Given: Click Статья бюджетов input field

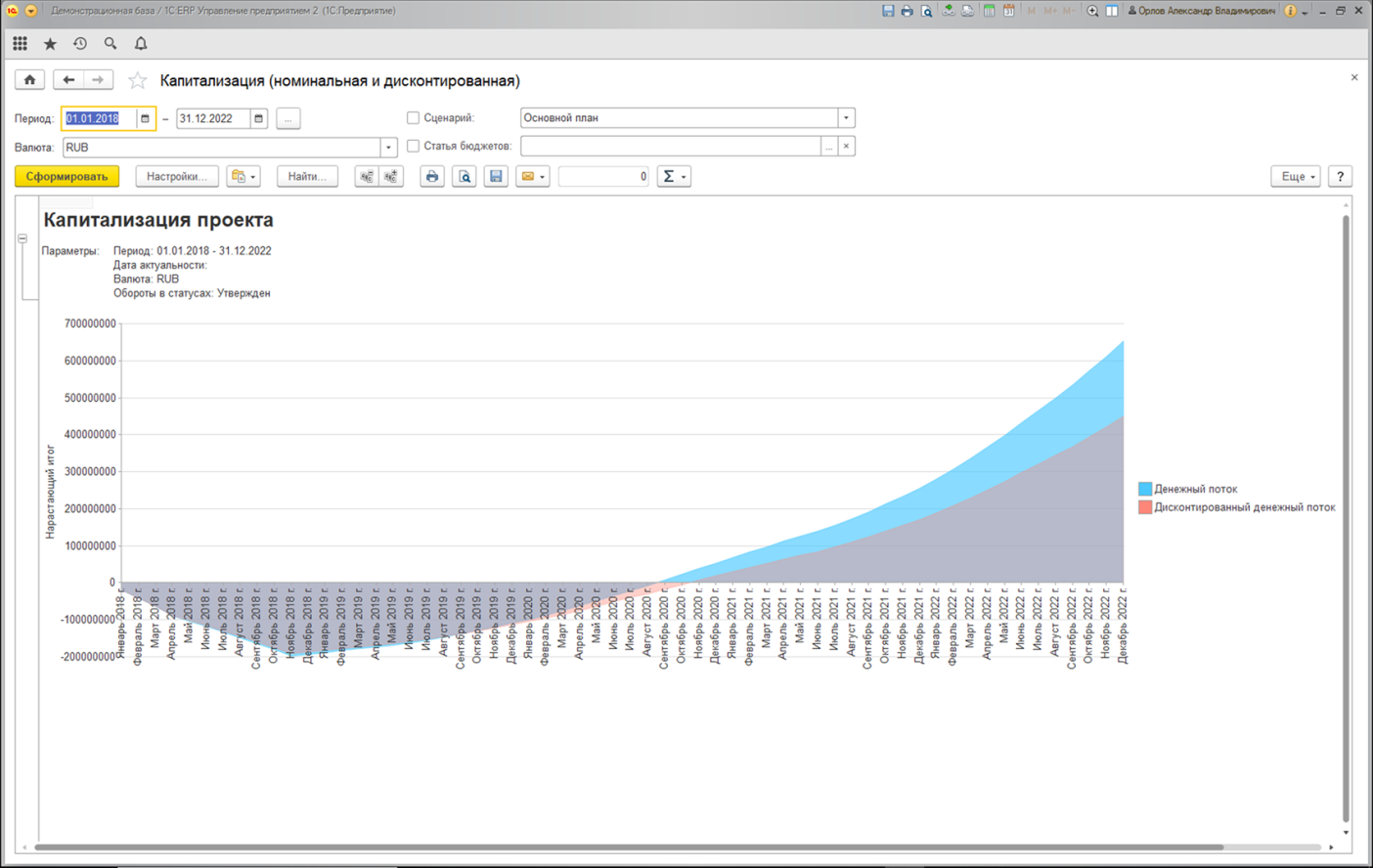Looking at the screenshot, I should click(x=671, y=147).
